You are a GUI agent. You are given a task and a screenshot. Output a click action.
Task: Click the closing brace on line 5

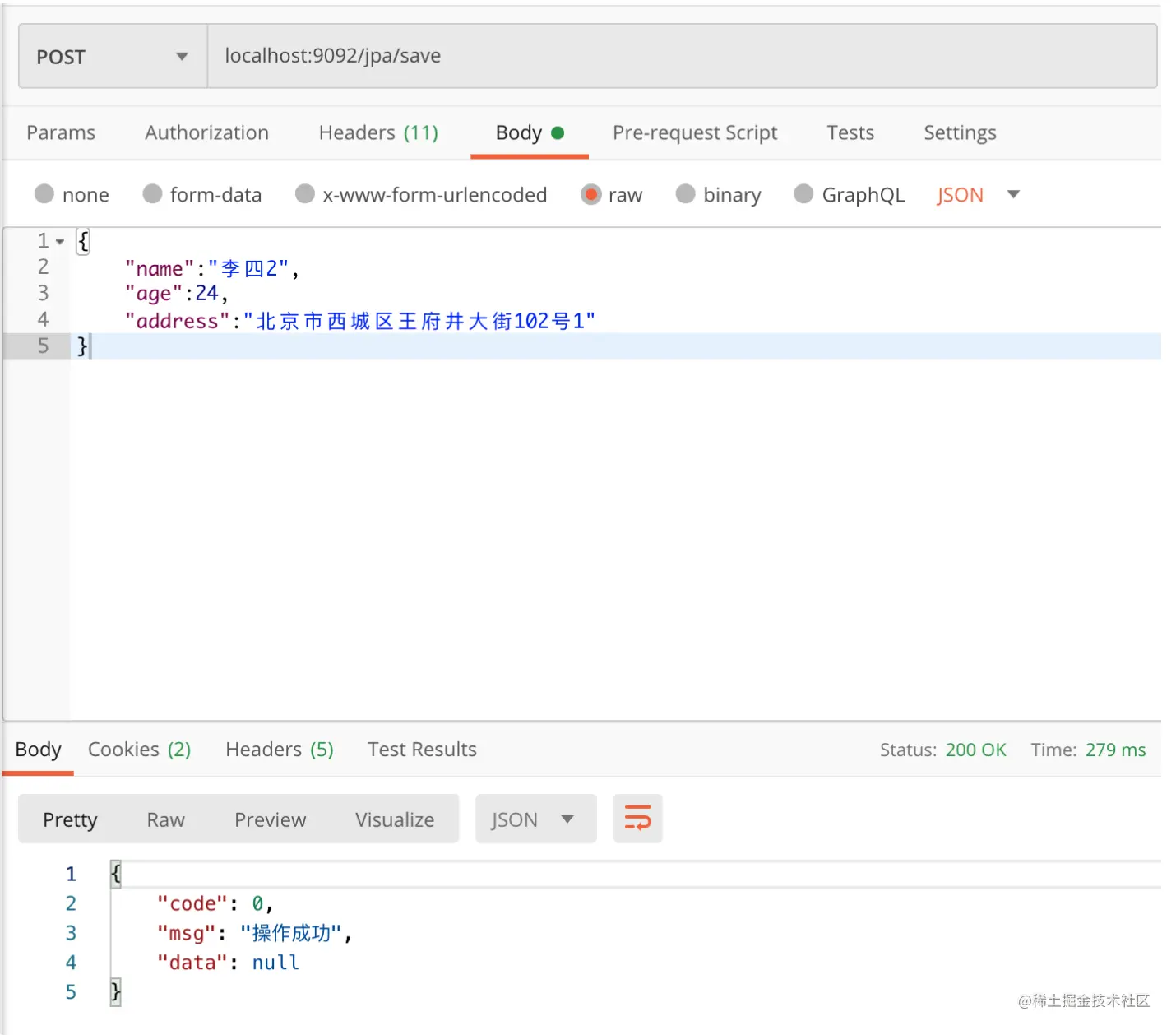(x=81, y=346)
